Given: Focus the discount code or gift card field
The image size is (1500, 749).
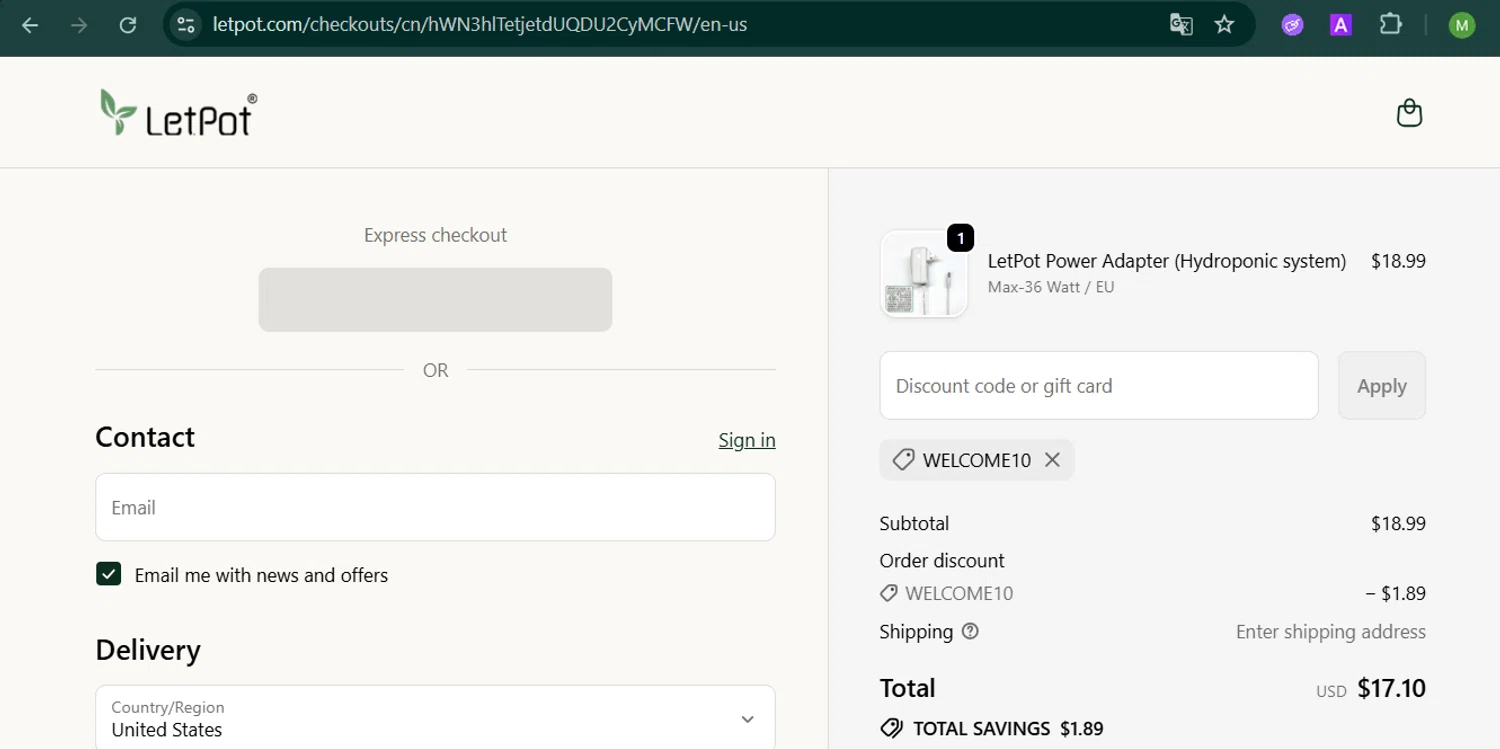Looking at the screenshot, I should (1099, 385).
